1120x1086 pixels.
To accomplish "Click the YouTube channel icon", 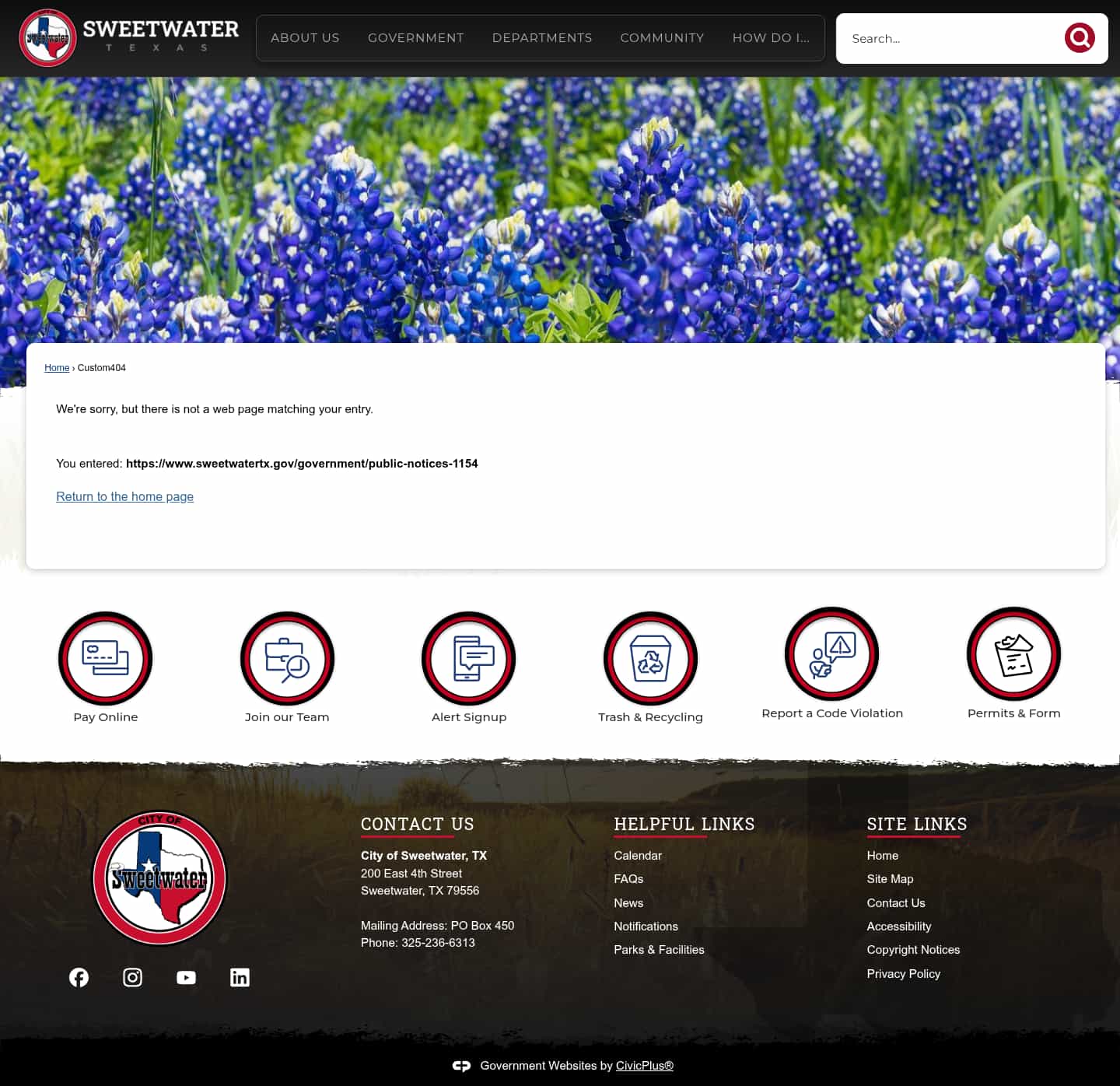I will pos(186,977).
